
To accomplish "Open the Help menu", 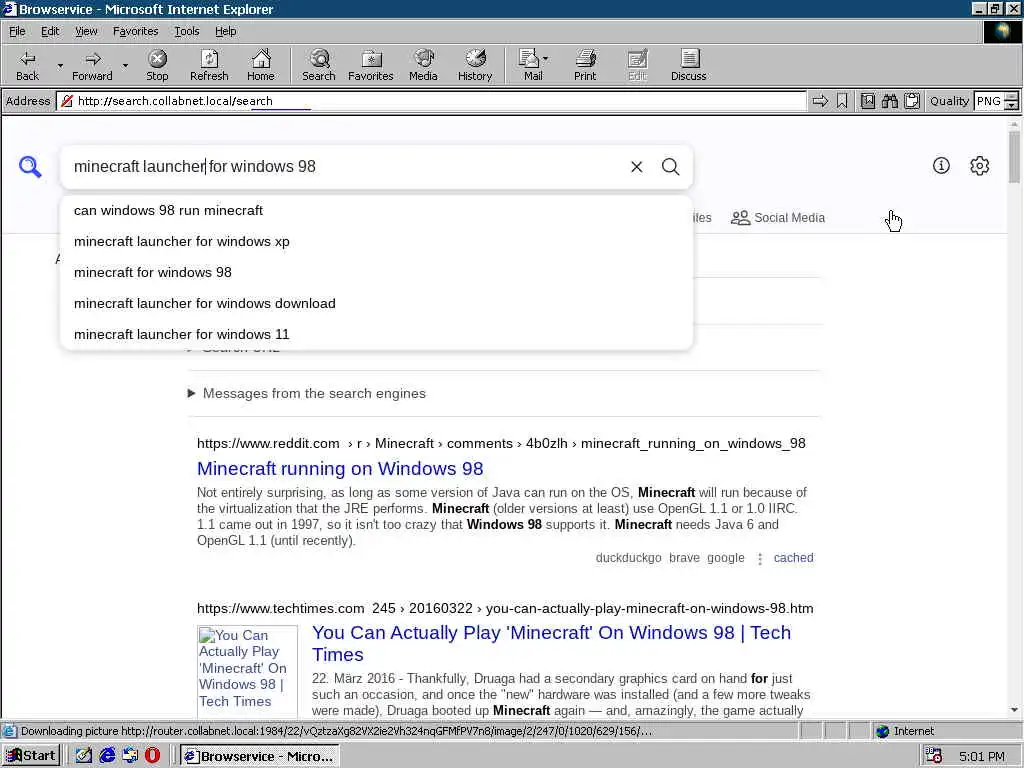I will (x=225, y=31).
